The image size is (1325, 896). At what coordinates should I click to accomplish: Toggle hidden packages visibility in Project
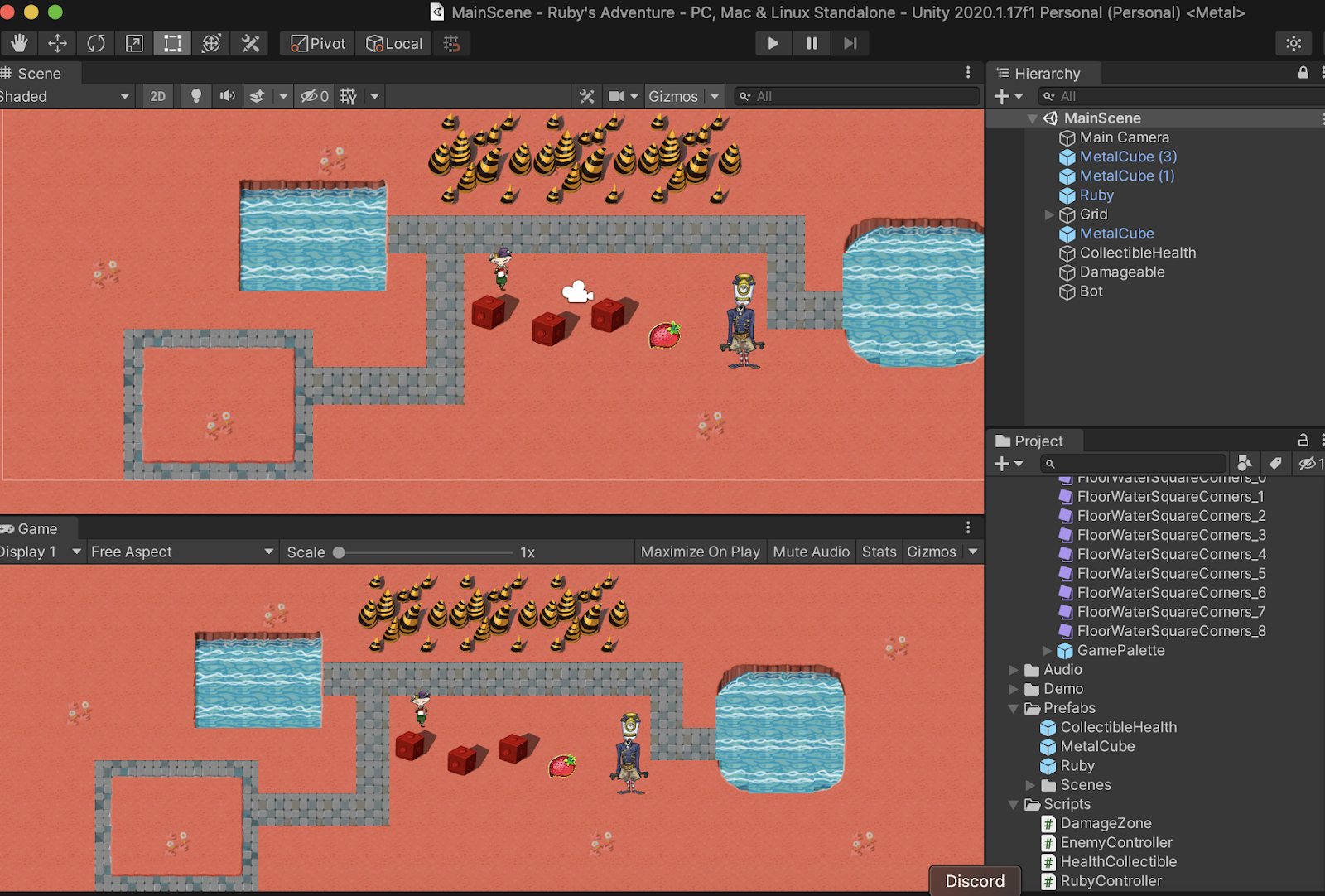coord(1309,464)
